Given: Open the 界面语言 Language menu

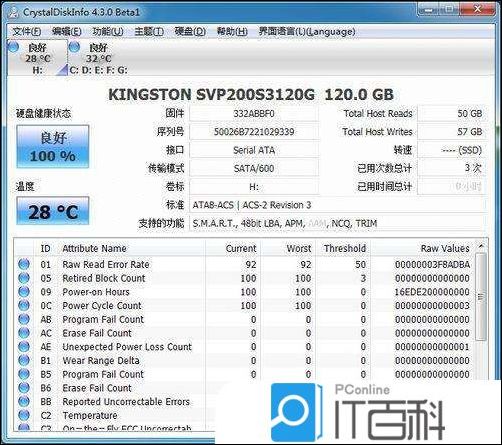Looking at the screenshot, I should coord(307,31).
